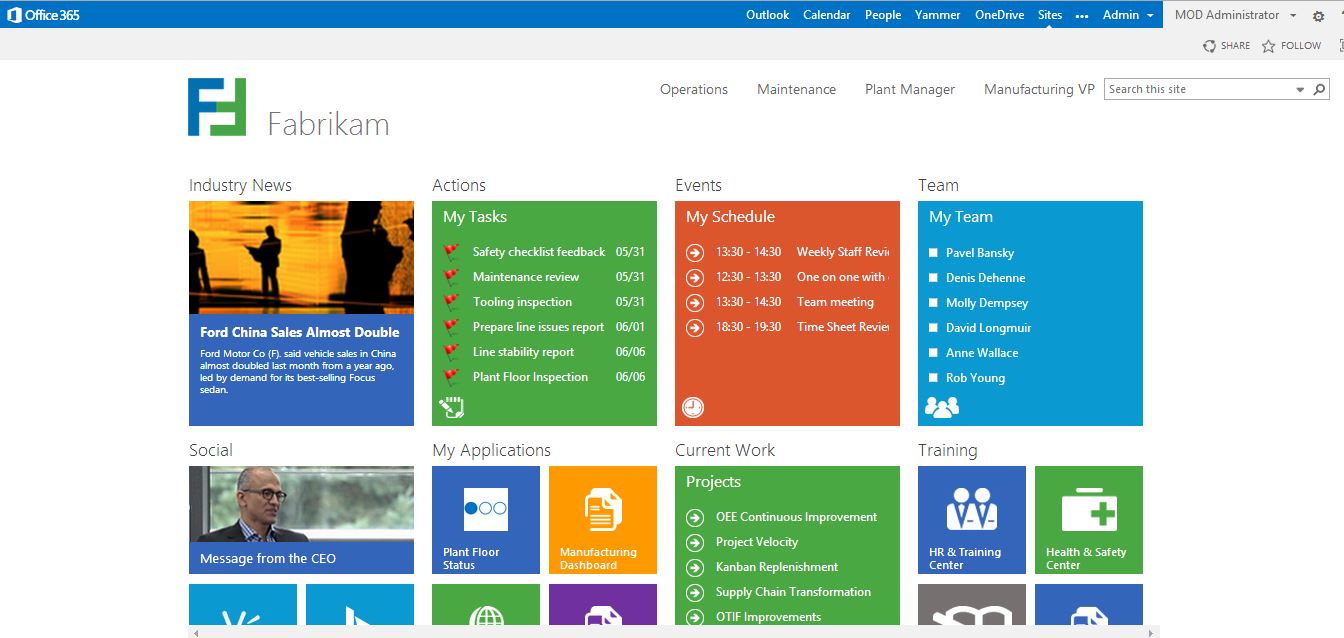The height and width of the screenshot is (638, 1344).
Task: Go to Calendar in the top bar
Action: [x=827, y=15]
